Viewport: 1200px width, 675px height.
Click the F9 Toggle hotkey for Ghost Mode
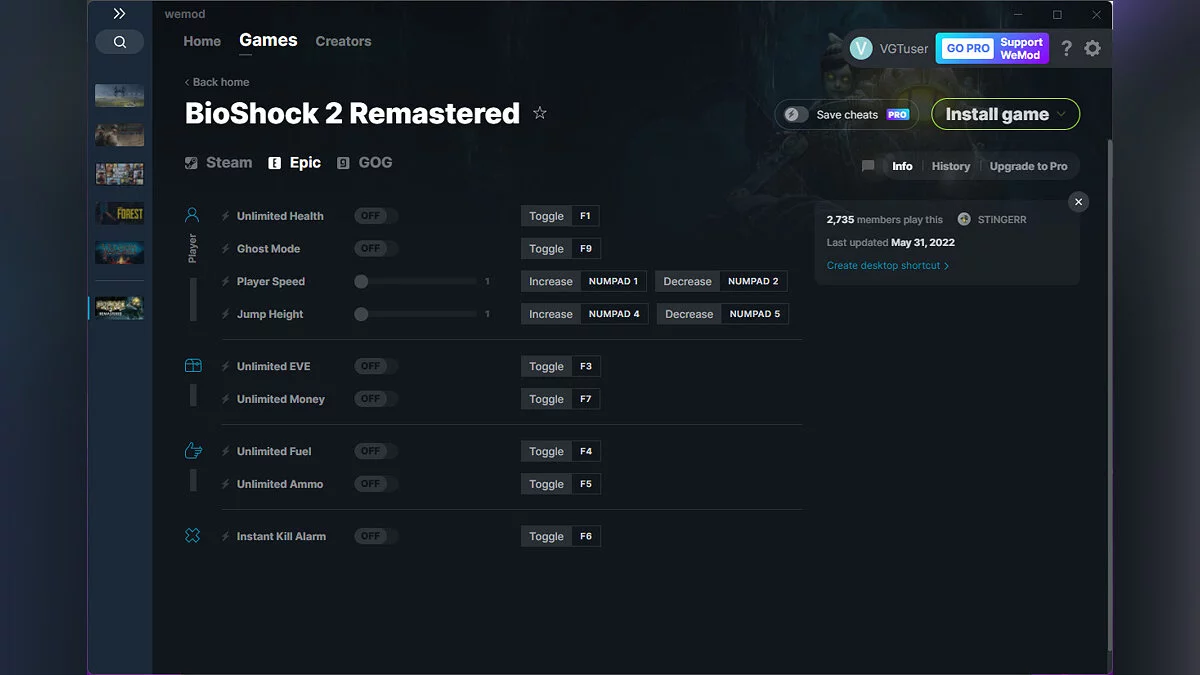click(560, 248)
